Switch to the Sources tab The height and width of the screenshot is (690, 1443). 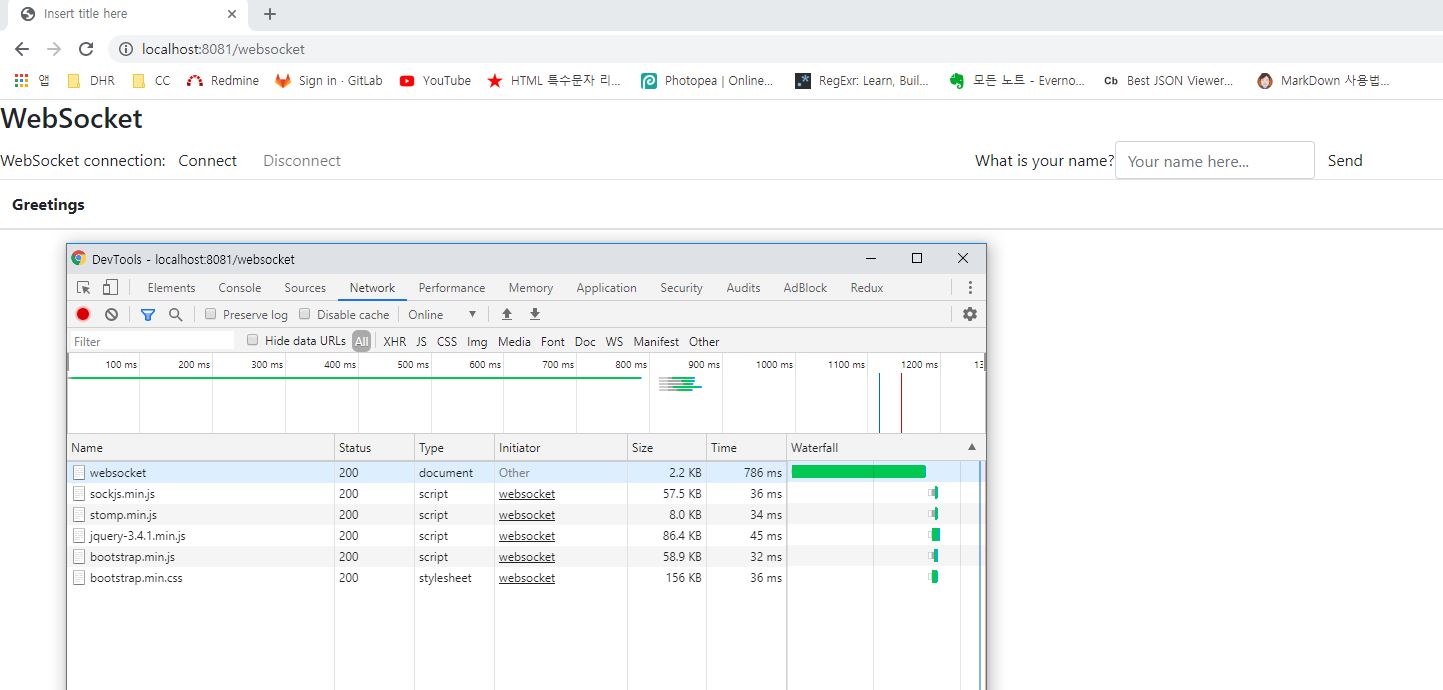point(305,288)
